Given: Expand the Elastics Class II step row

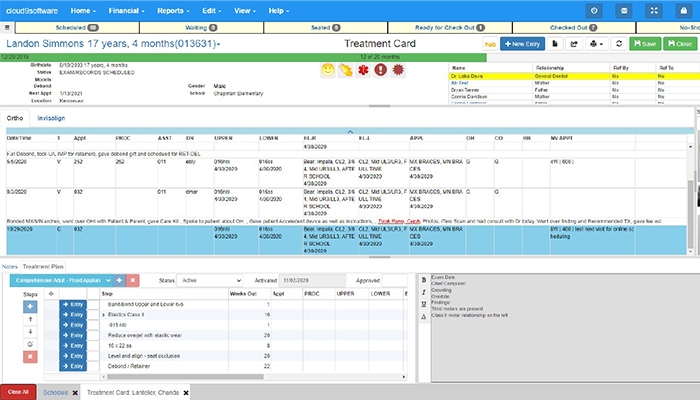Looking at the screenshot, I should click(104, 314).
